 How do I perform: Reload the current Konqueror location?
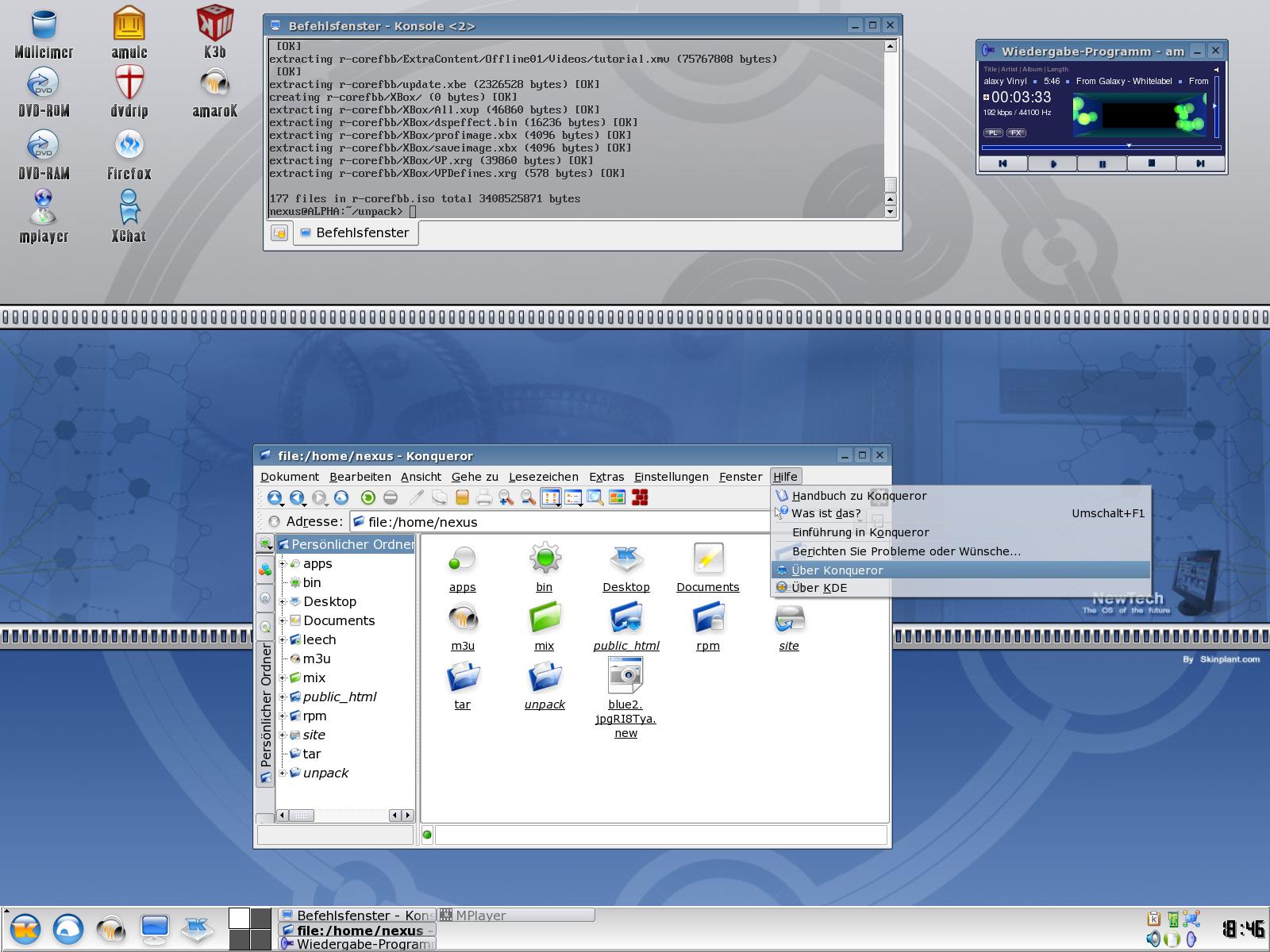tap(368, 497)
